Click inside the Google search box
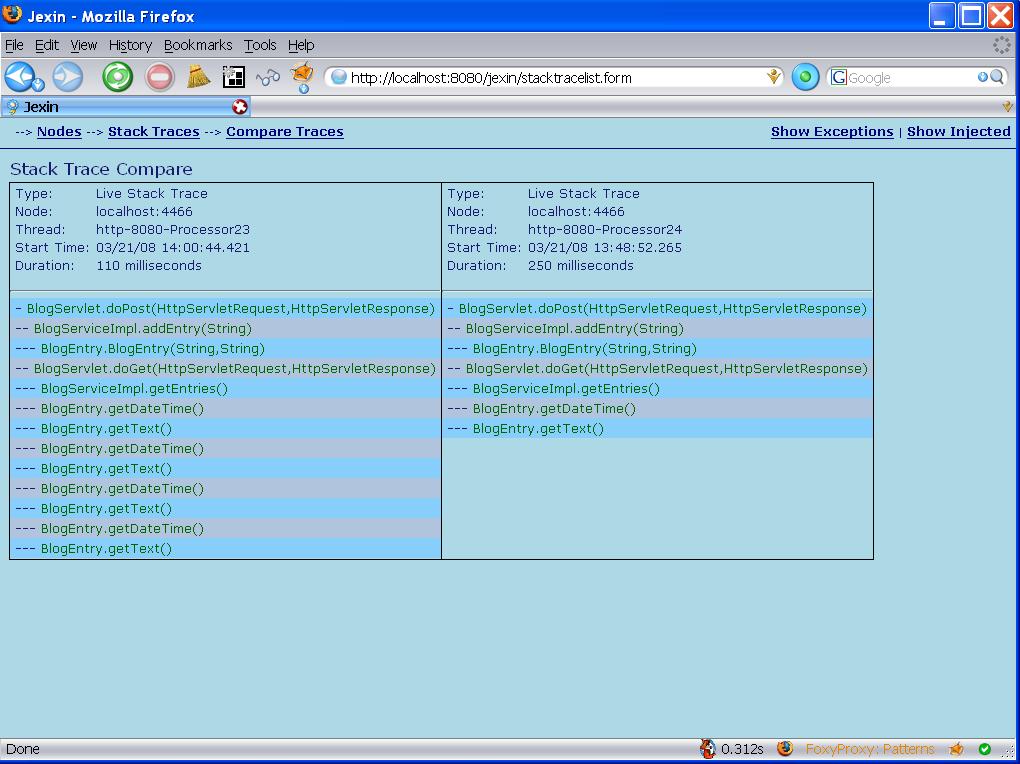 911,77
